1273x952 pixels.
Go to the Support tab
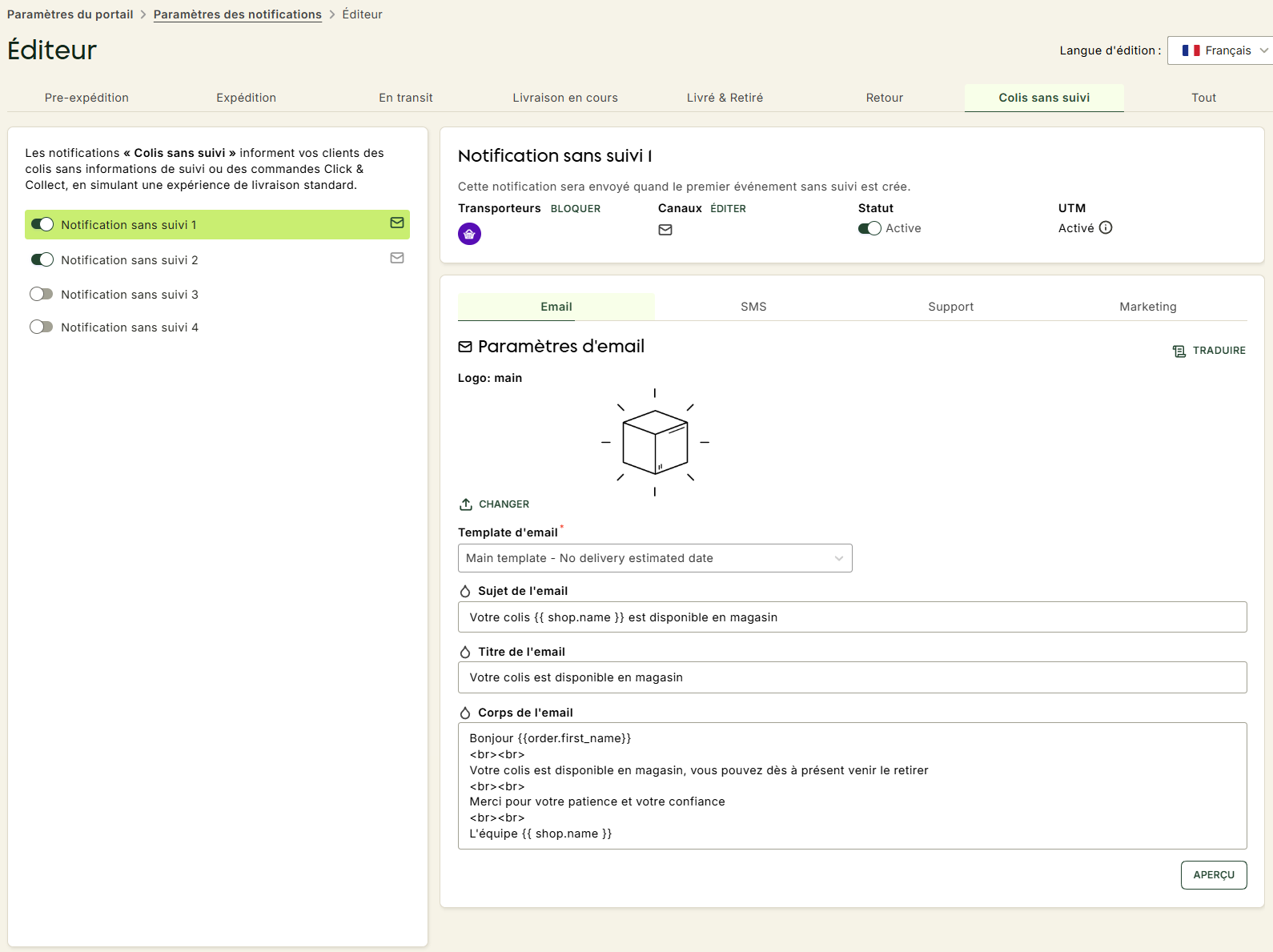click(951, 307)
